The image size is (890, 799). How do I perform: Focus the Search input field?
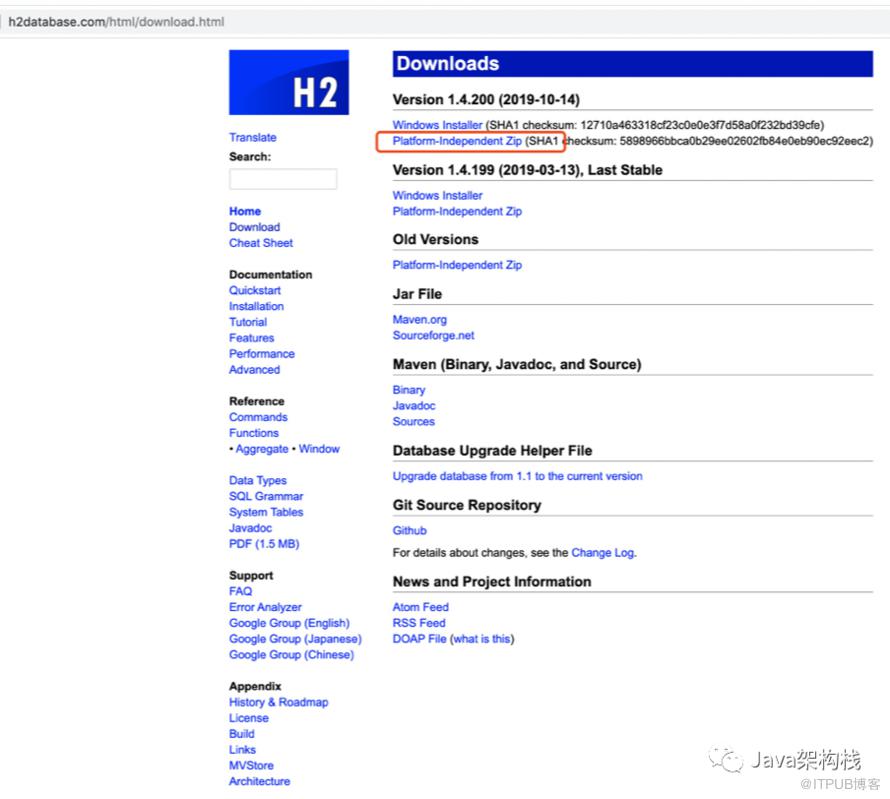[x=283, y=179]
